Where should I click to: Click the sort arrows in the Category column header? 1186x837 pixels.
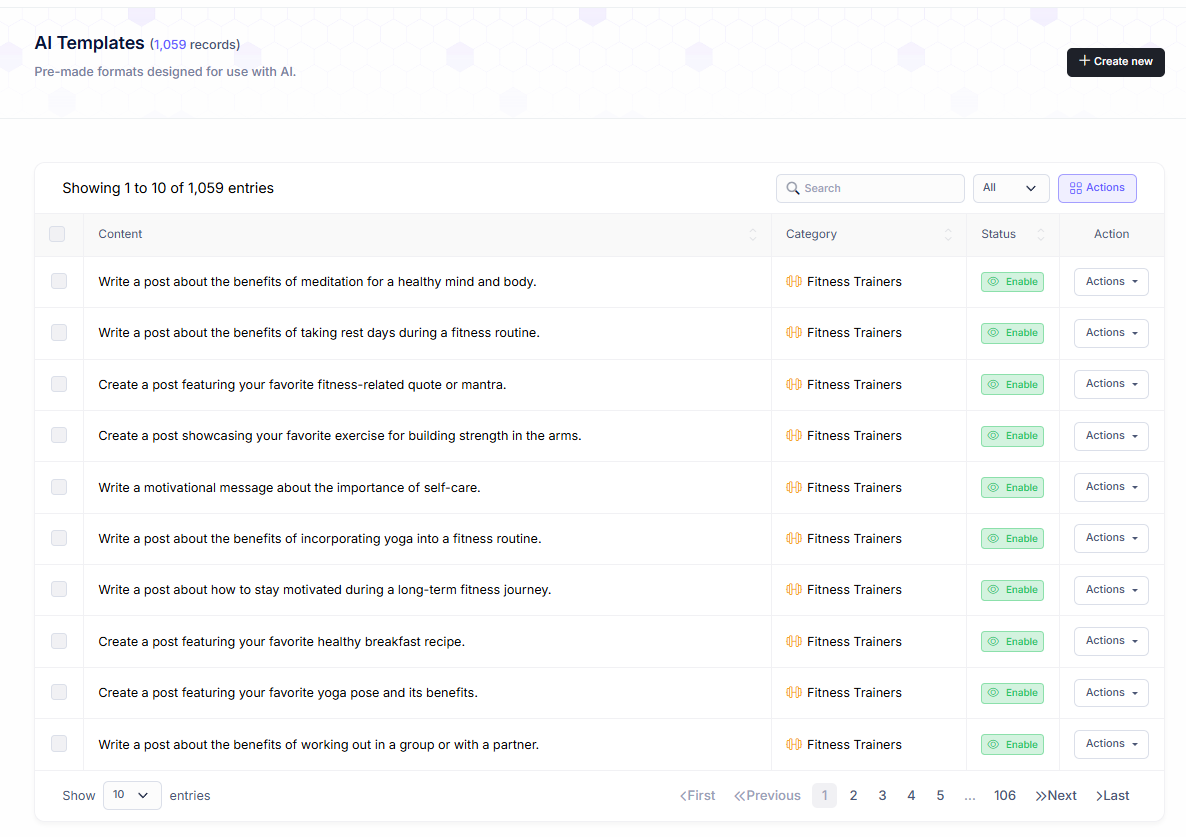pos(948,235)
